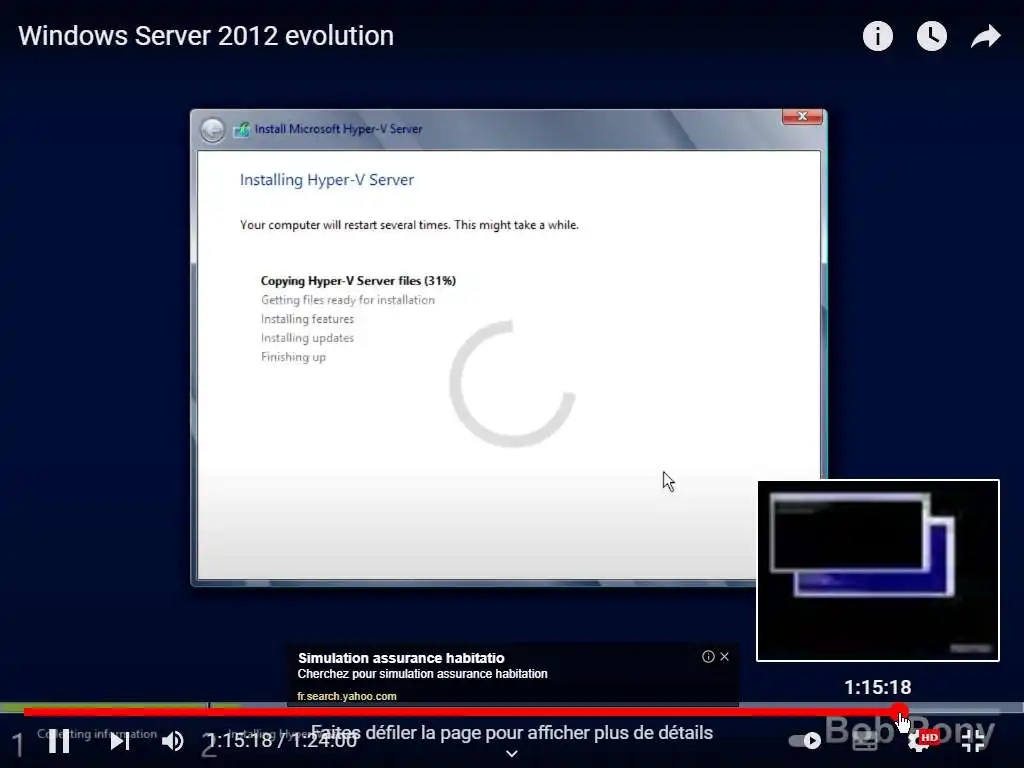The image size is (1024, 768).
Task: Close the ad overlay with X
Action: click(x=724, y=656)
